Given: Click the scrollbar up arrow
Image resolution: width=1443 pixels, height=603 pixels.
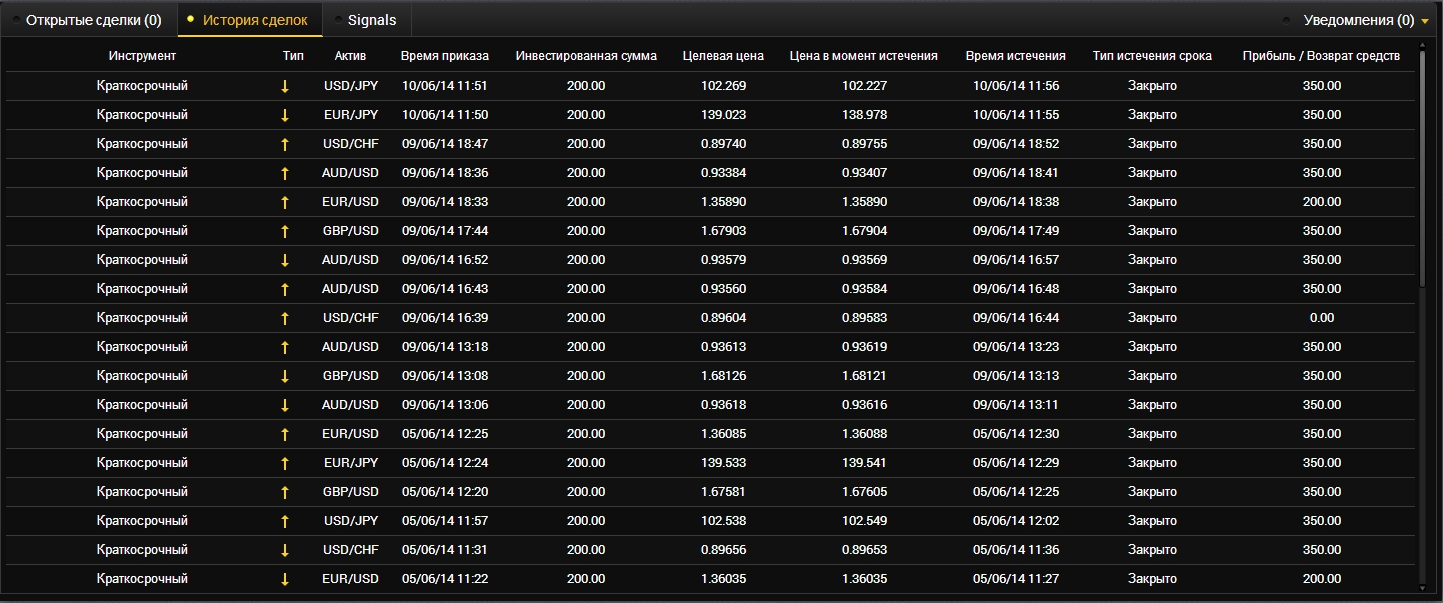Looking at the screenshot, I should point(1423,50).
